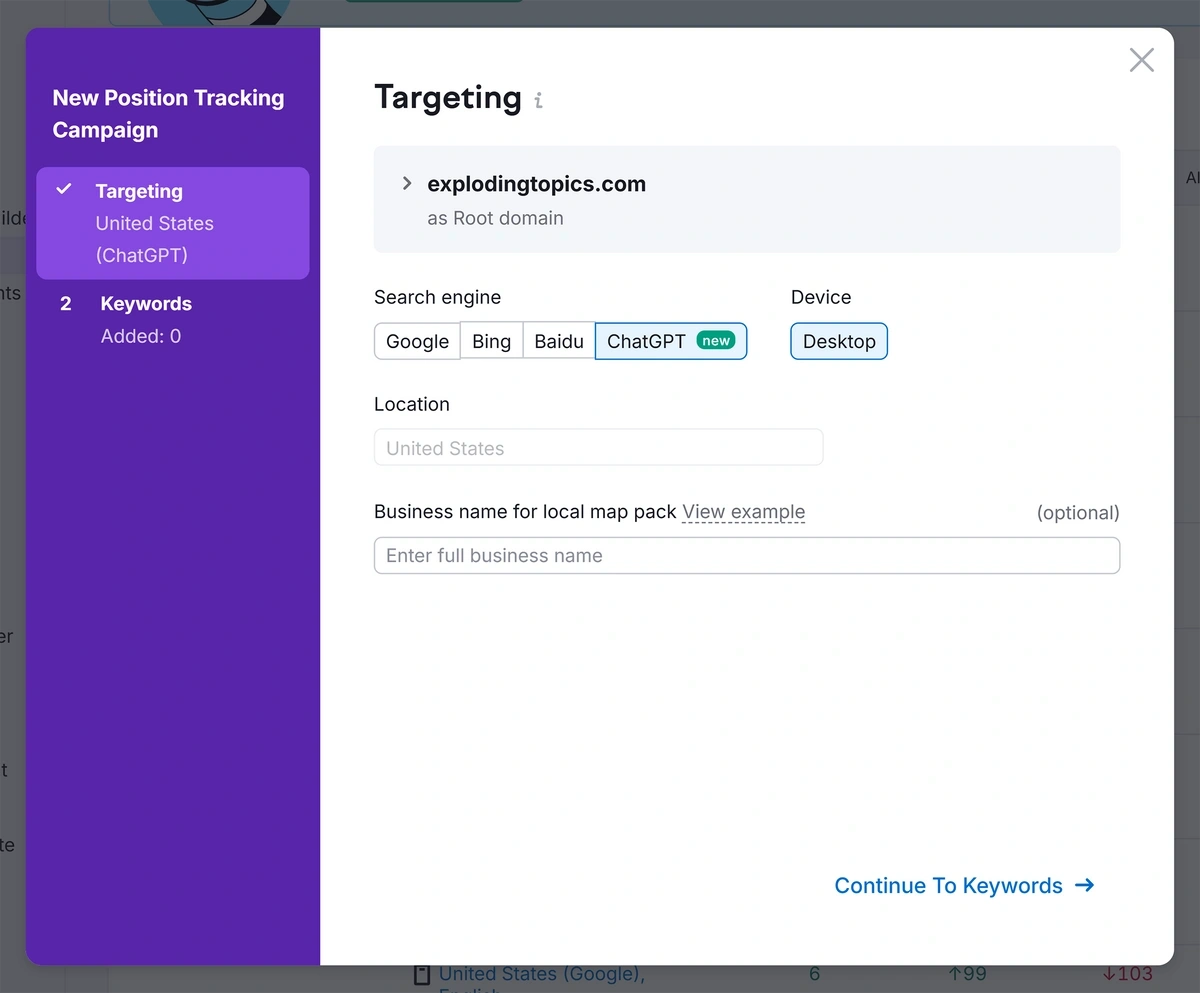Image resolution: width=1200 pixels, height=993 pixels.
Task: Click explodingtopics.com domain name text
Action: [x=536, y=184]
